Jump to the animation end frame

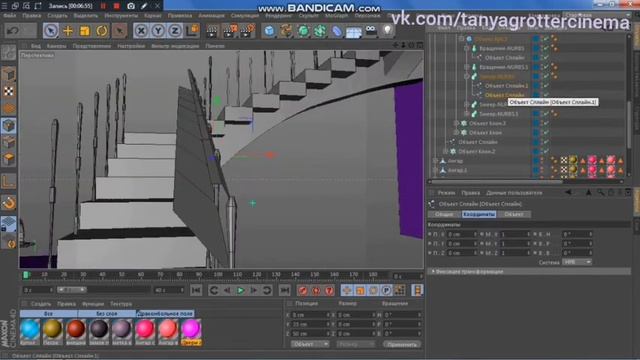click(284, 290)
